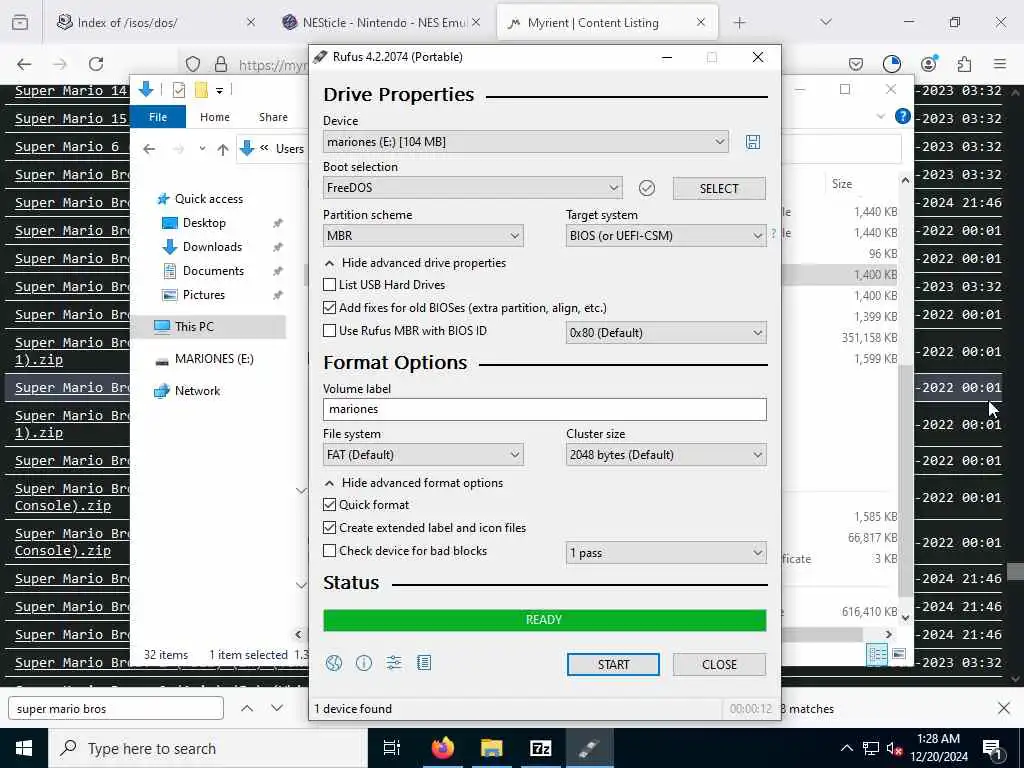Reload the Firefox page
Image resolution: width=1024 pixels, height=768 pixels.
tap(96, 64)
